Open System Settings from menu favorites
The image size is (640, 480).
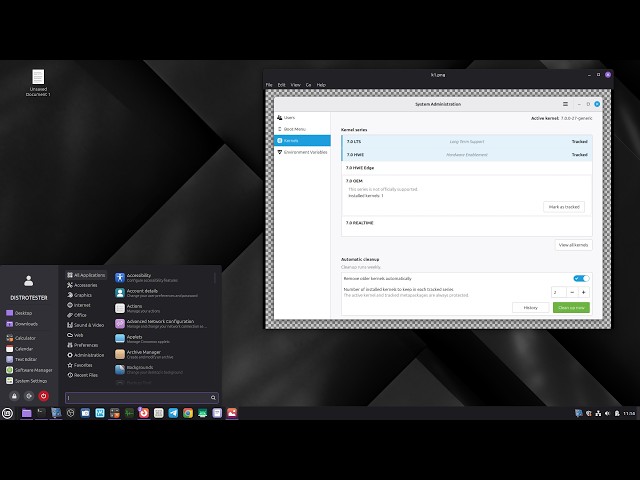[27, 381]
